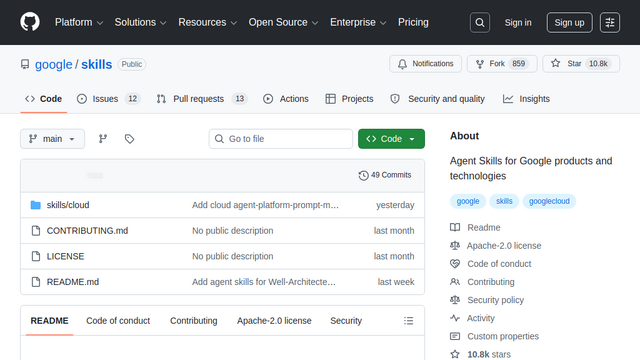Open the search magnifier button
Viewport: 640px width, 360px height.
coord(480,22)
